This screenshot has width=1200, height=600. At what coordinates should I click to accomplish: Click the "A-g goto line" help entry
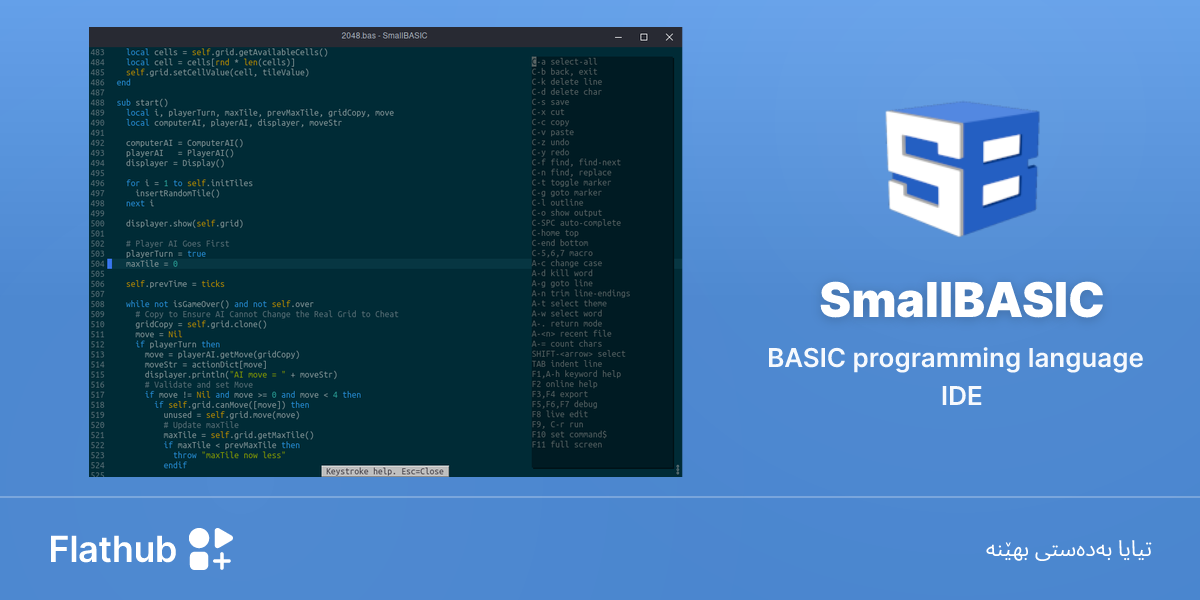562,283
